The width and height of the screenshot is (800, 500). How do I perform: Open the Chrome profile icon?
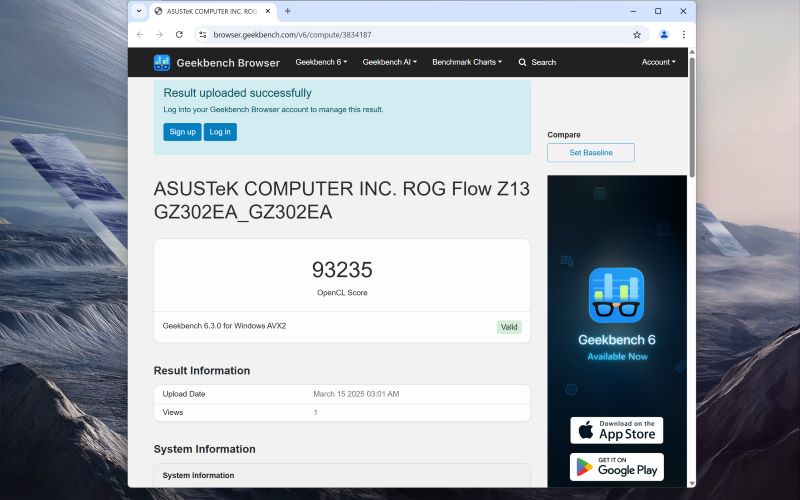pos(664,35)
